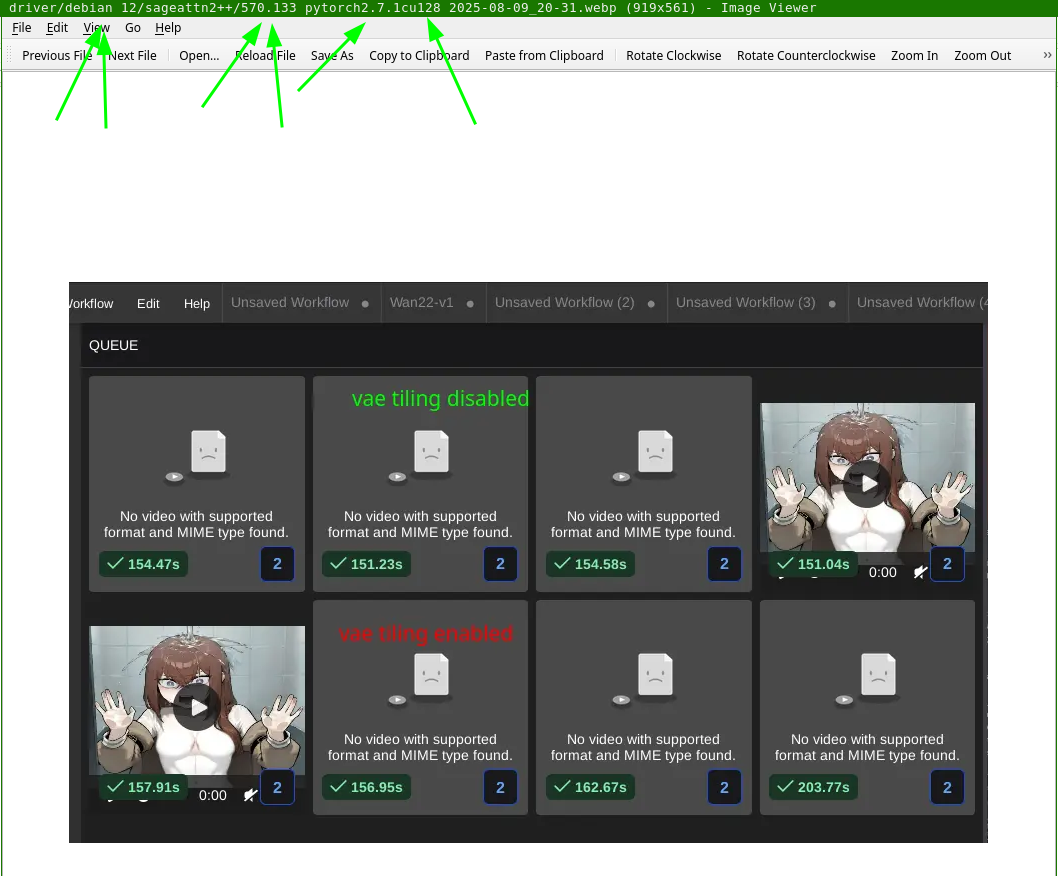Image resolution: width=1058 pixels, height=876 pixels.
Task: Select the Unsaved Workflow (2) tab
Action: [x=565, y=302]
